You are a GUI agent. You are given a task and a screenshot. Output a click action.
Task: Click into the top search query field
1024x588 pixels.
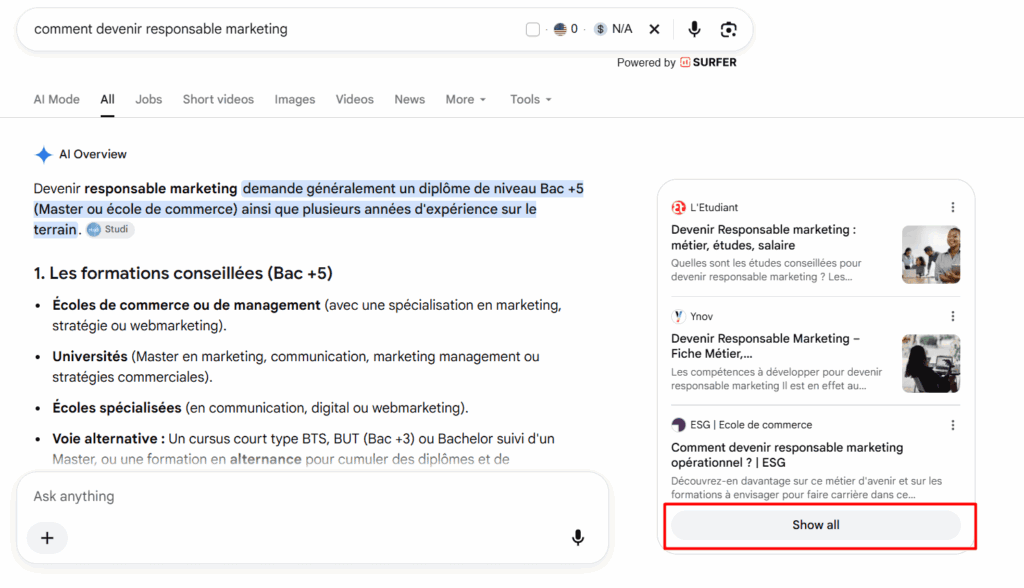point(274,29)
